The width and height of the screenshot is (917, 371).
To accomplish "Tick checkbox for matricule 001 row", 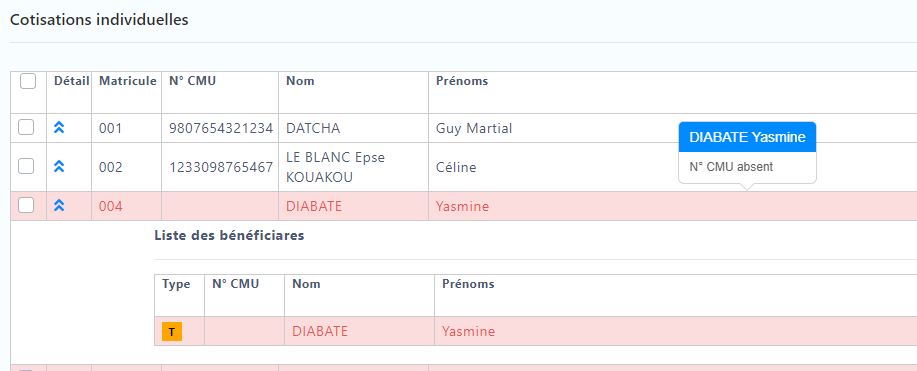I will [26, 127].
